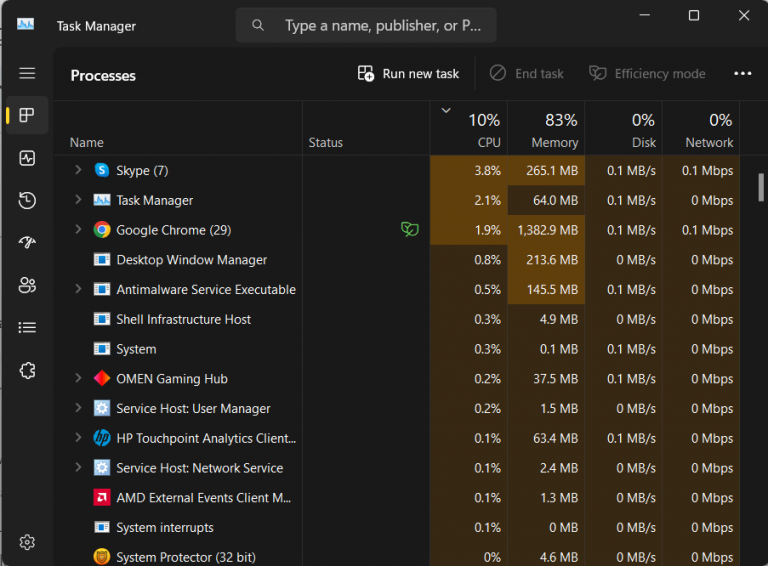Go to Startup apps page
Viewport: 768px width, 566px height.
click(x=27, y=243)
